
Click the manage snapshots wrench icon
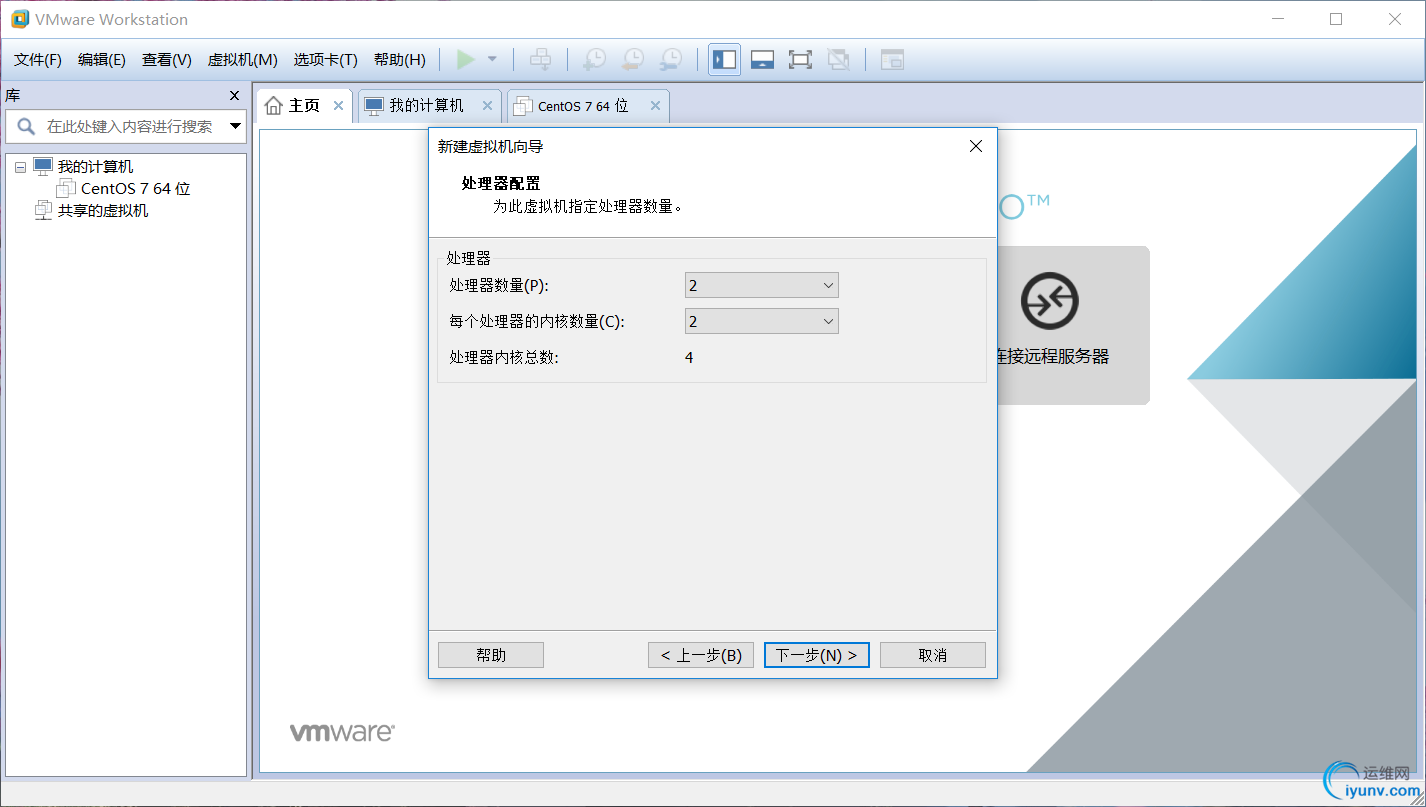tap(671, 60)
